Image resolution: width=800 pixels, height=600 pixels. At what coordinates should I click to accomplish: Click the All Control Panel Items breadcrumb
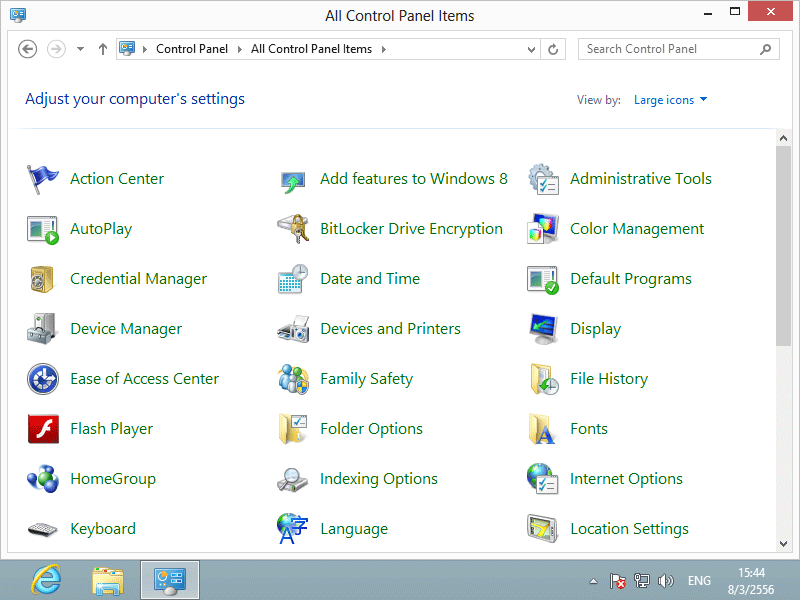[x=311, y=49]
